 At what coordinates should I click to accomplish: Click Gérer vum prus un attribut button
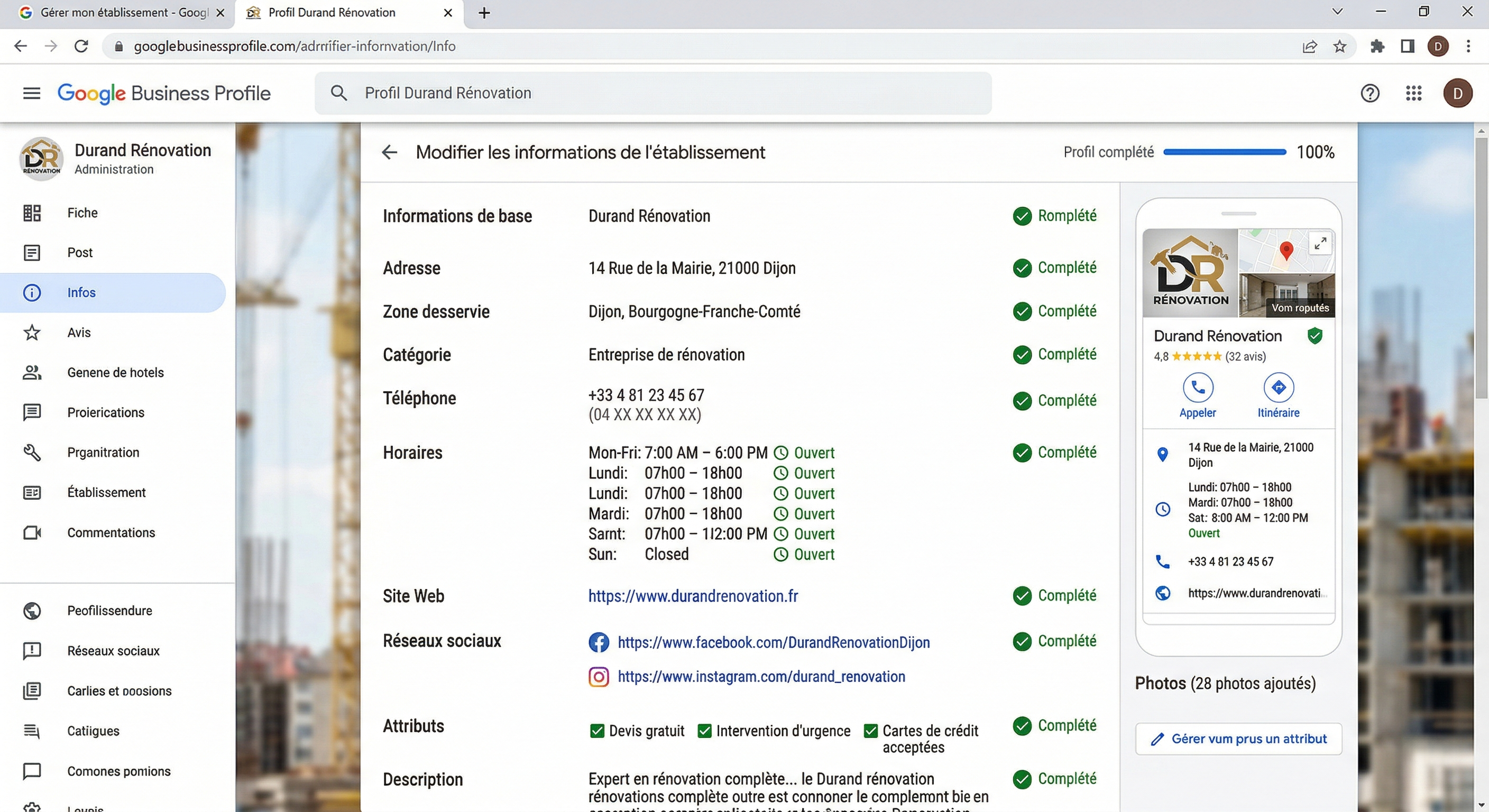1238,739
